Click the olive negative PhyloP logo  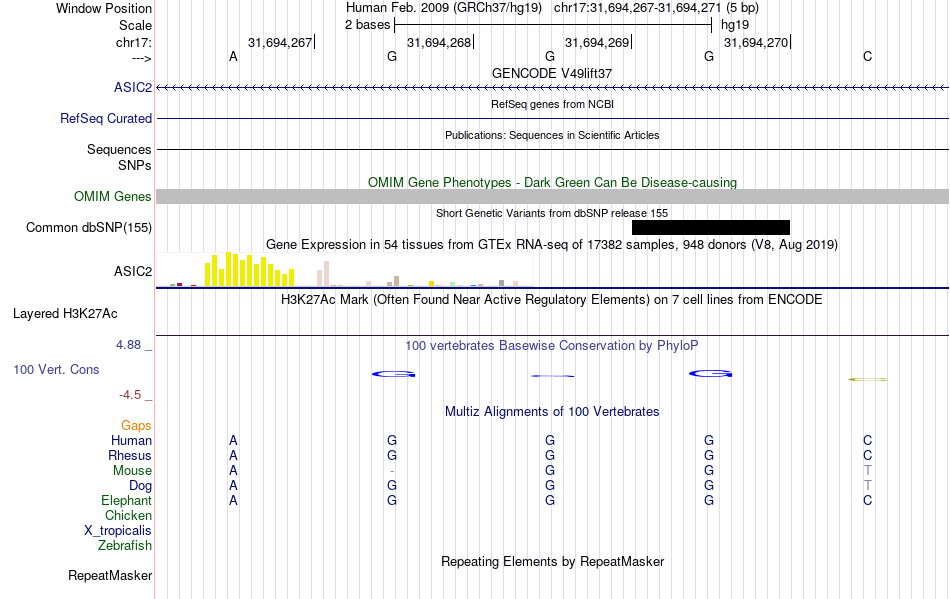click(x=868, y=379)
